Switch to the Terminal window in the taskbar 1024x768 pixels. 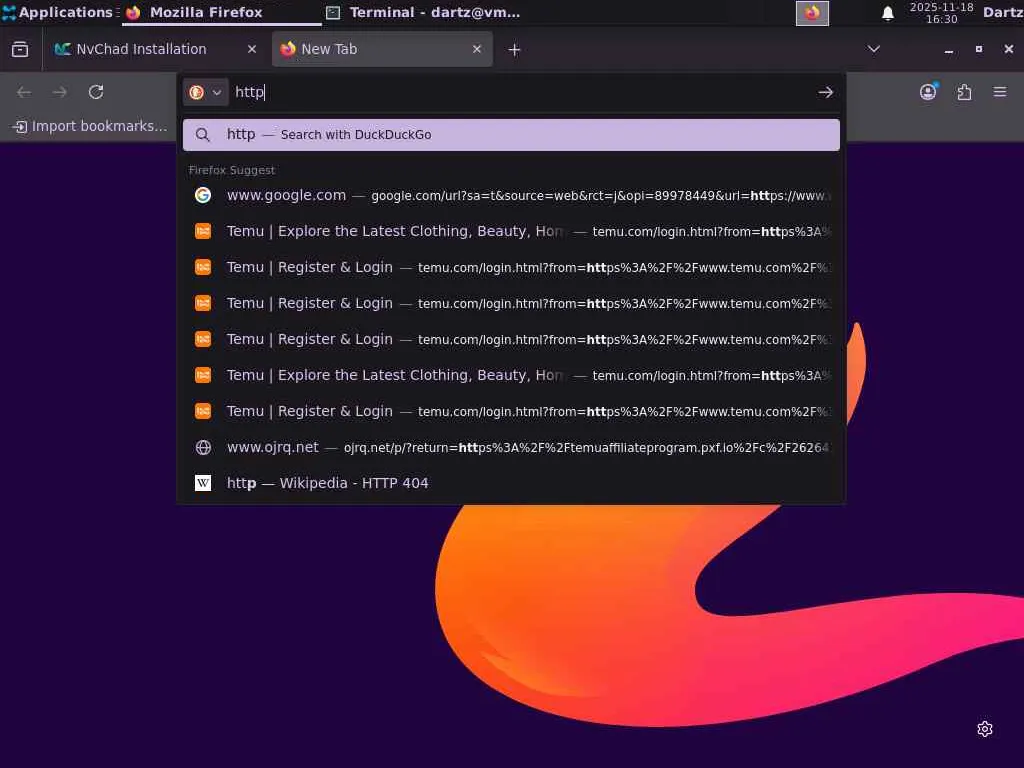coord(423,12)
